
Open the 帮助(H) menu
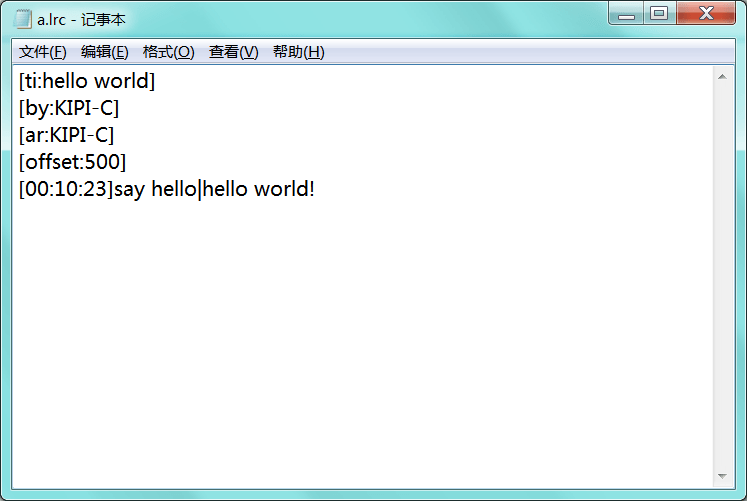coord(298,52)
